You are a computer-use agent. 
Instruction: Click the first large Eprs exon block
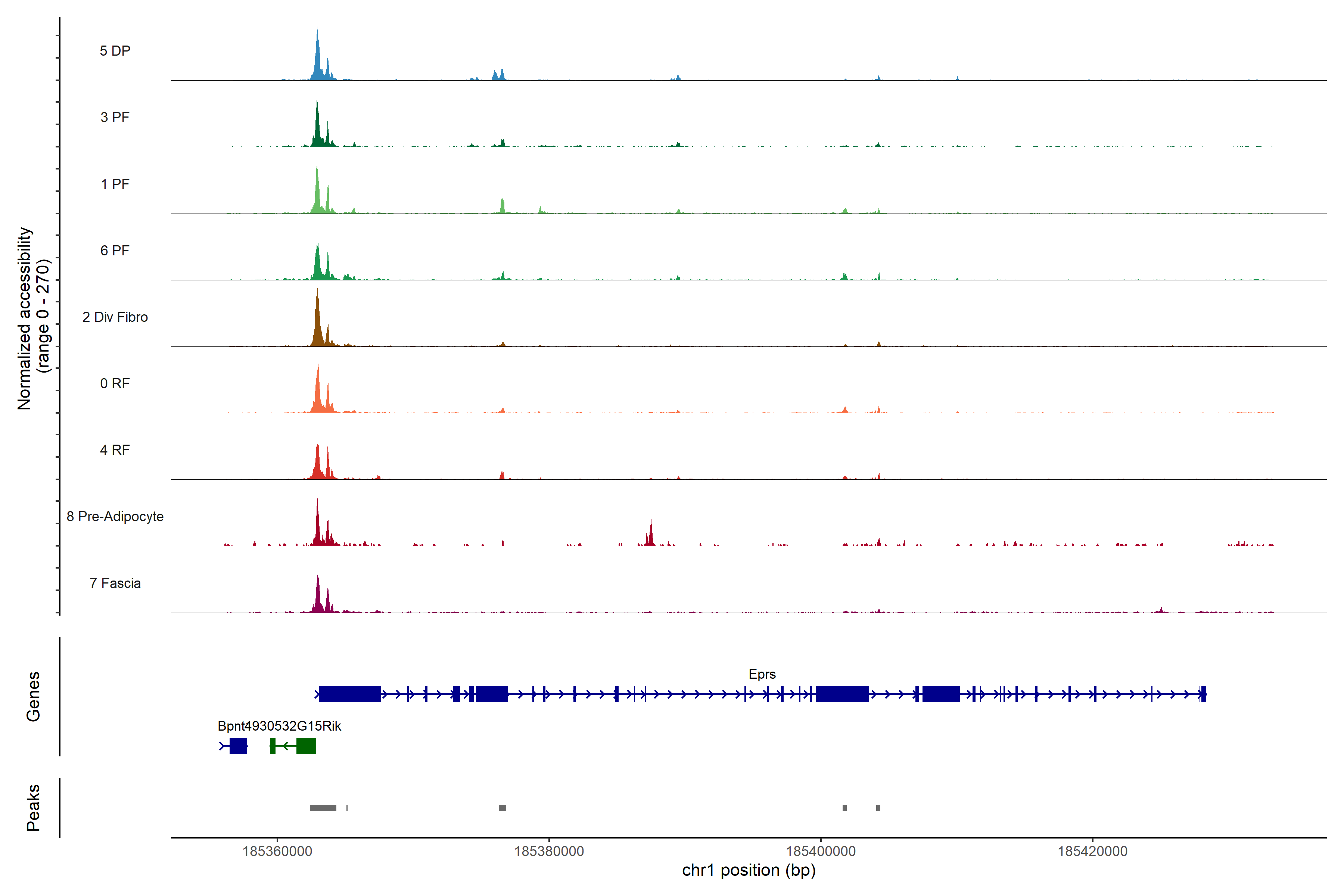[349, 694]
